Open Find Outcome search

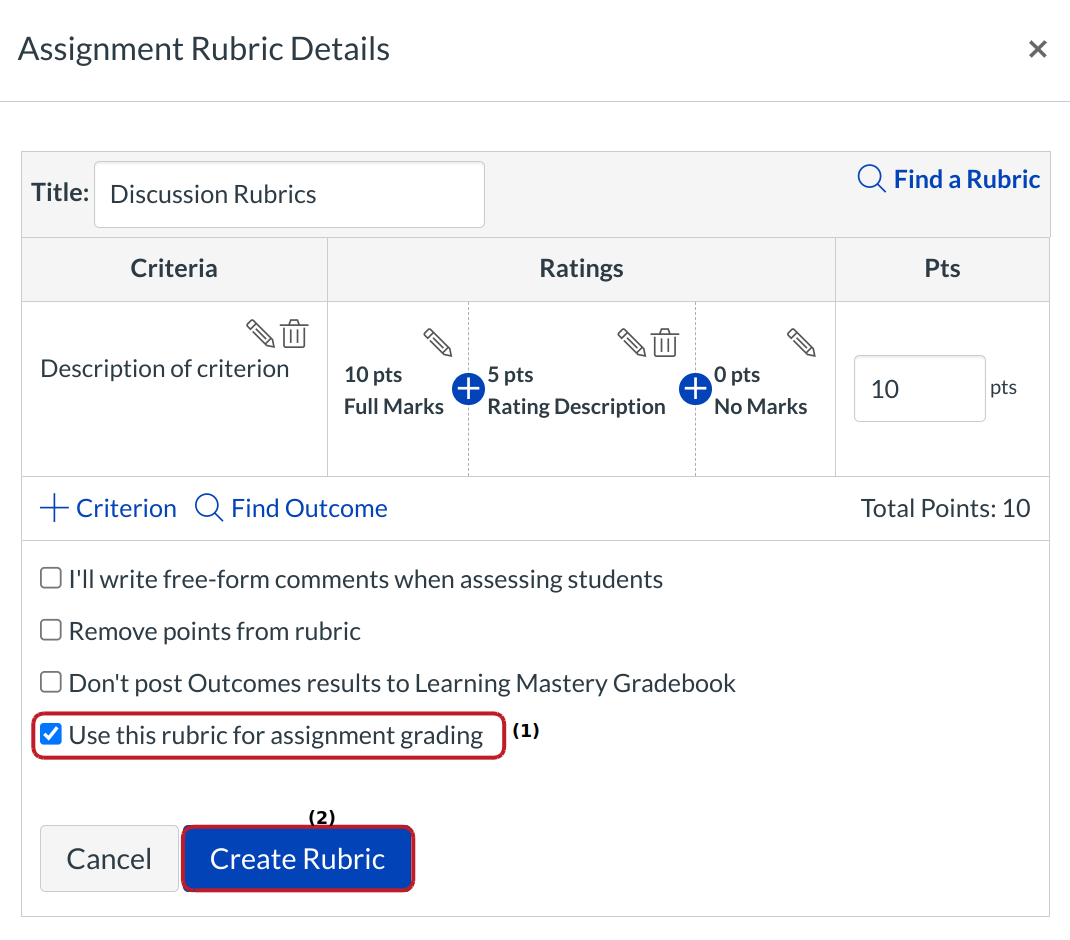click(291, 508)
